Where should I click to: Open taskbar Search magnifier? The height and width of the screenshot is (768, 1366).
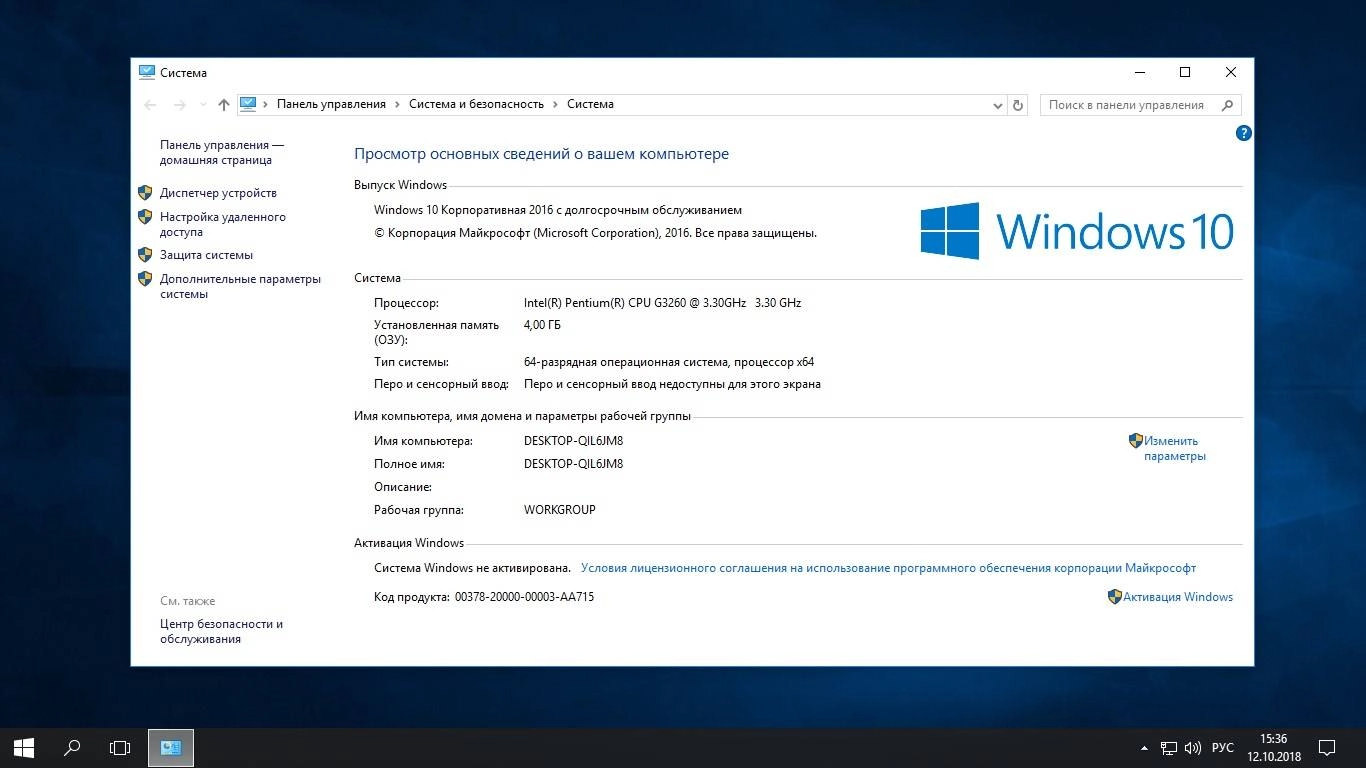point(72,748)
